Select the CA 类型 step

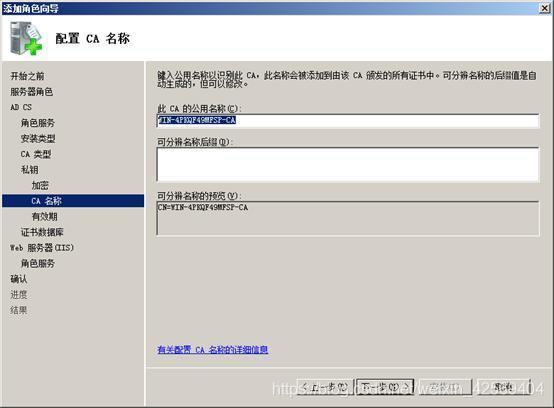(36, 154)
